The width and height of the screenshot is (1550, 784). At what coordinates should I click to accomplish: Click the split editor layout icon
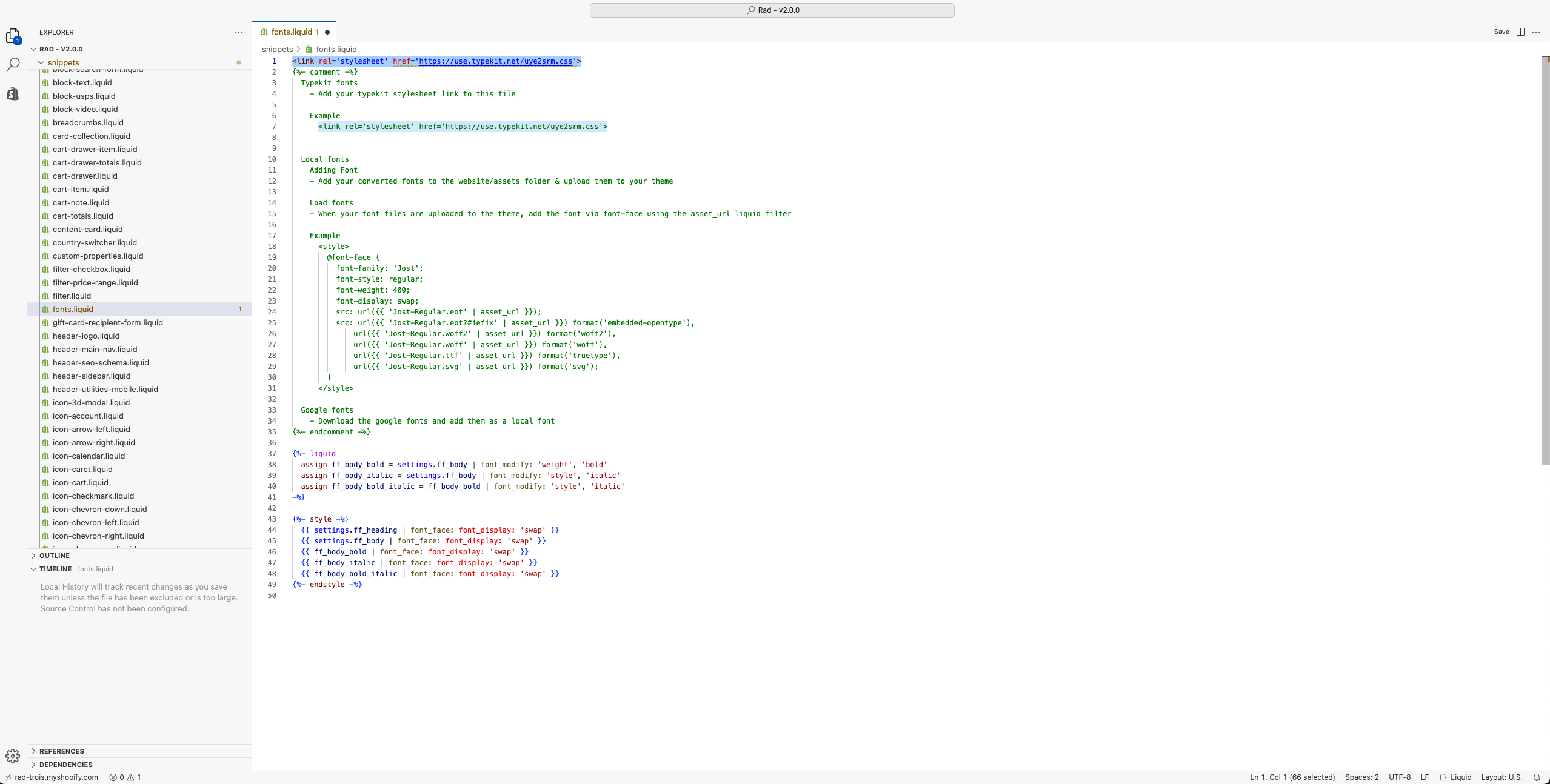(x=1520, y=32)
